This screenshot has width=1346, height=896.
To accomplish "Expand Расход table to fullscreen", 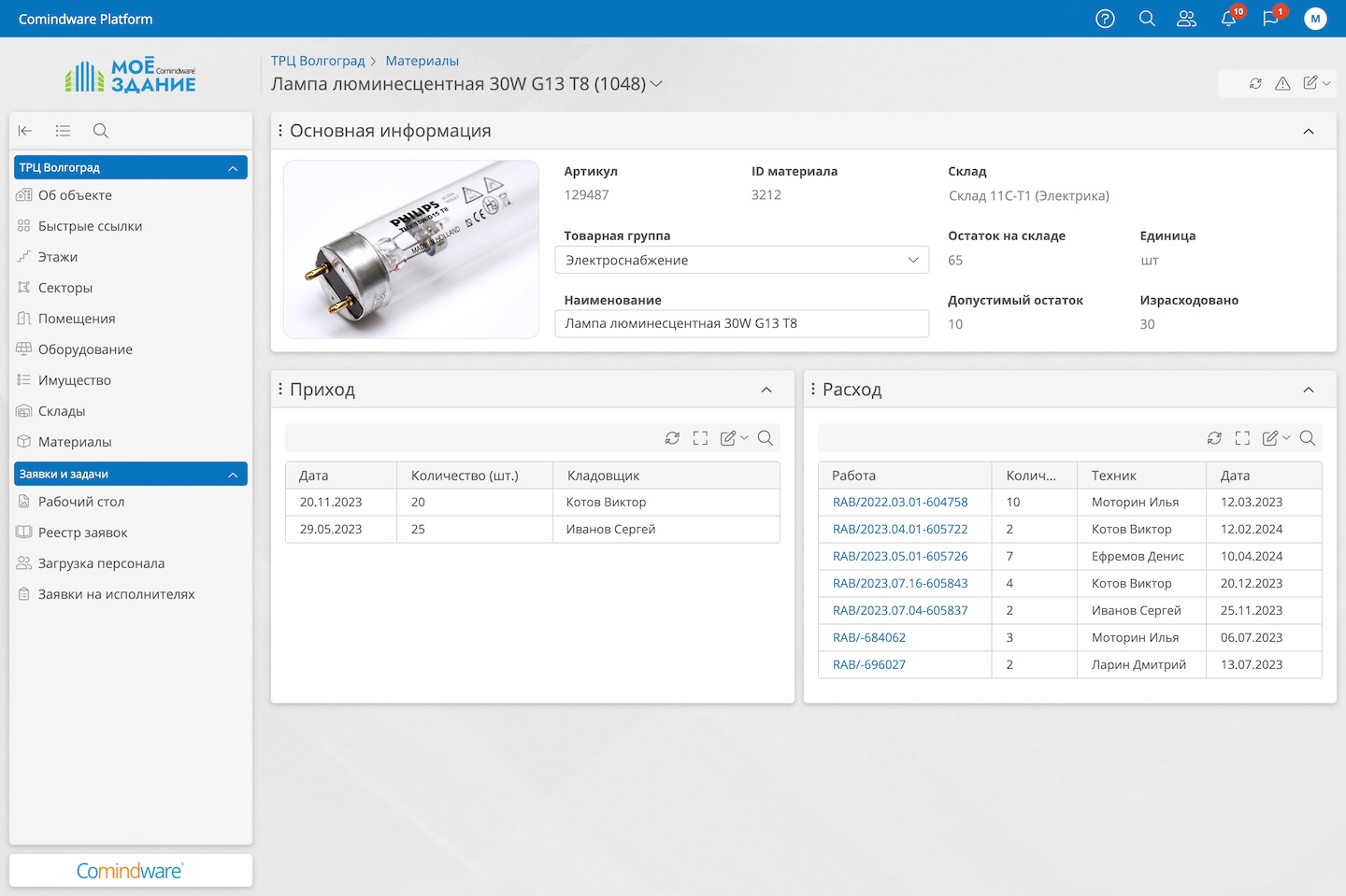I will [1242, 438].
